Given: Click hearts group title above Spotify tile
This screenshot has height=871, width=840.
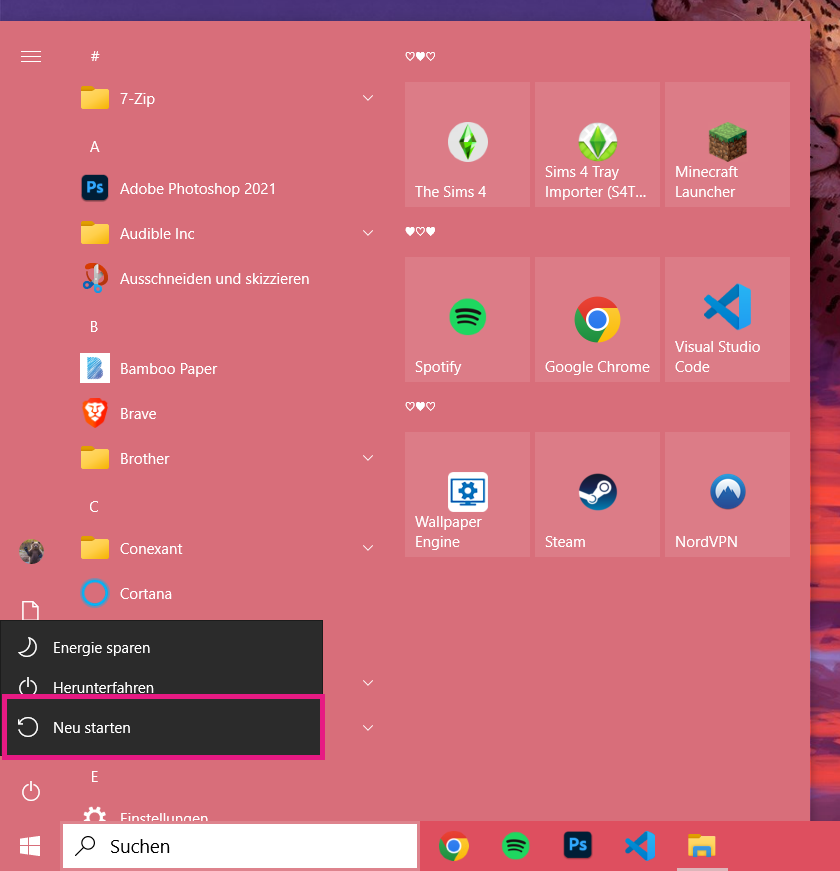Looking at the screenshot, I should (x=420, y=231).
